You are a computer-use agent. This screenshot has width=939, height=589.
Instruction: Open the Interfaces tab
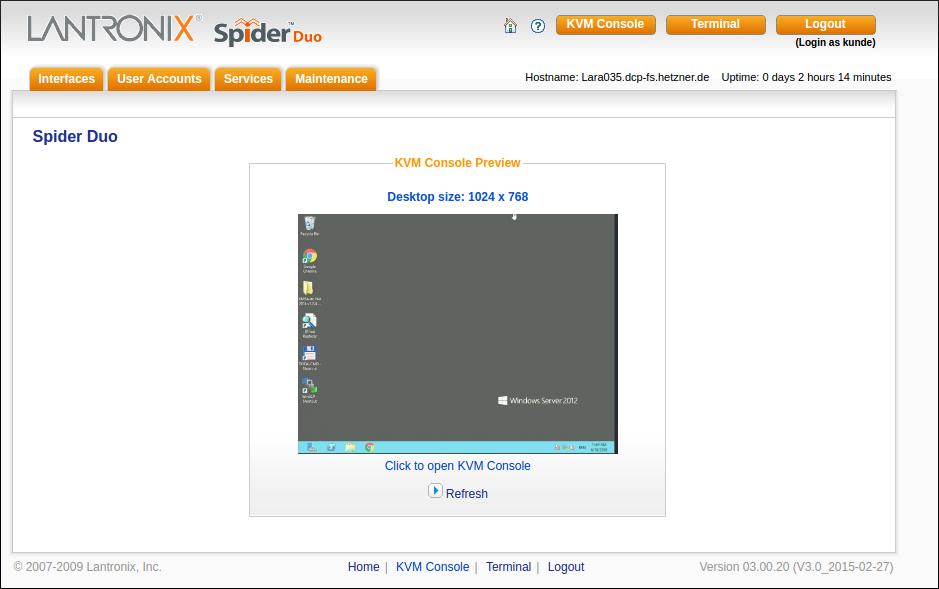click(x=66, y=79)
